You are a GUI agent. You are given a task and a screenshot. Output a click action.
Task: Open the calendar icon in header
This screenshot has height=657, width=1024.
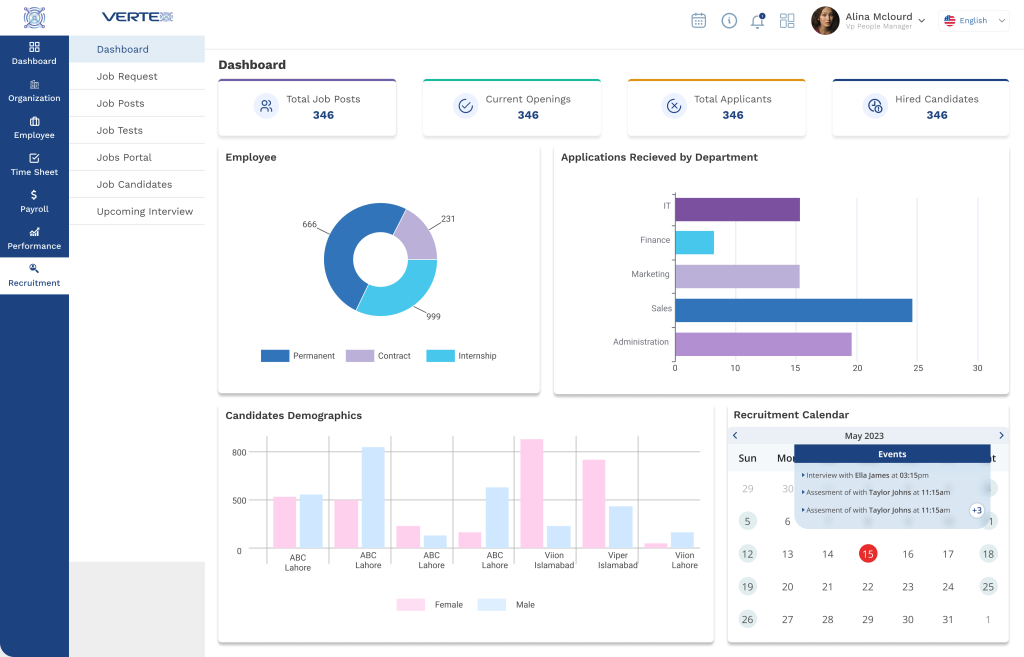pyautogui.click(x=699, y=21)
